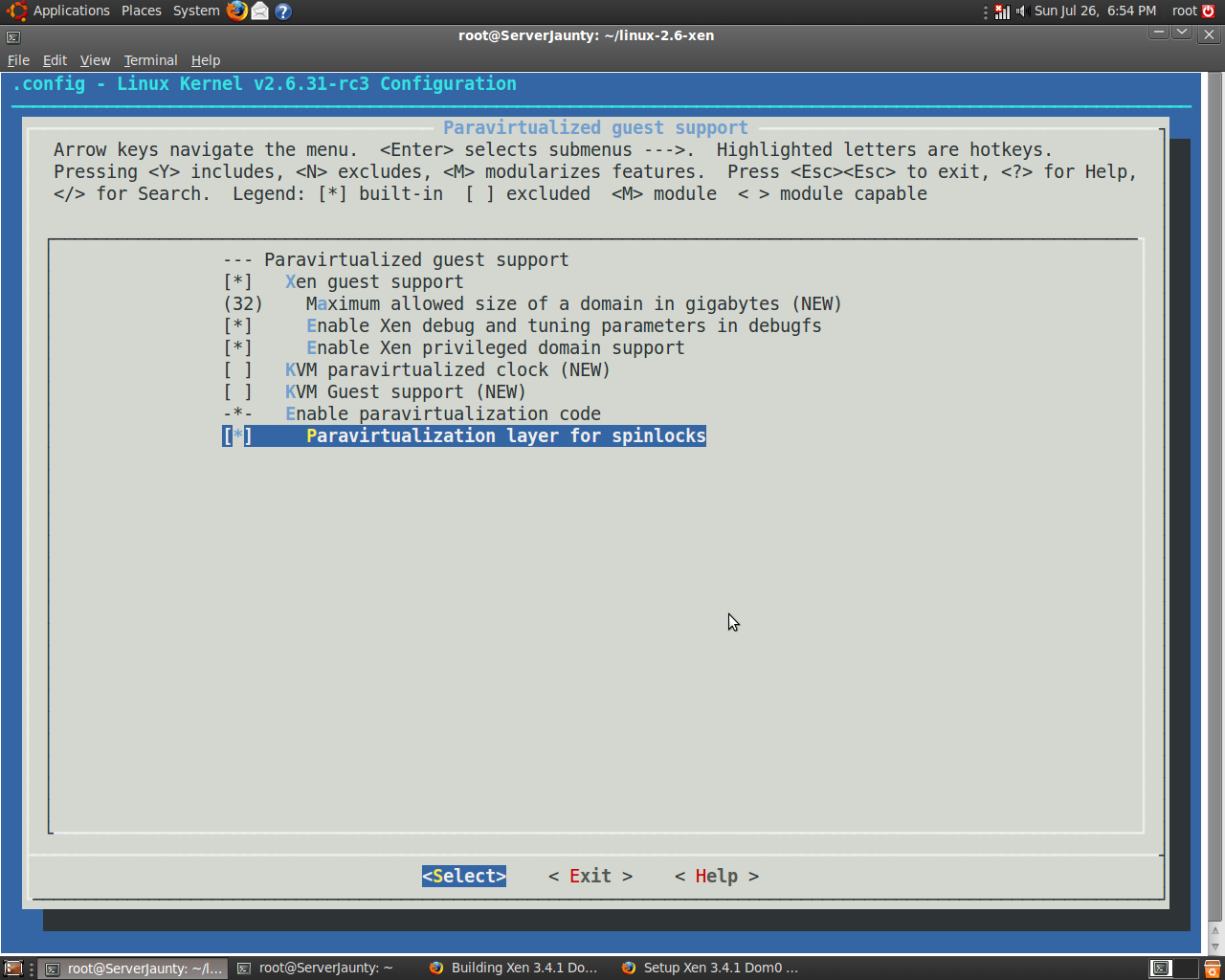
Task: Switch to root@ServerJaunty: ~/l... taskbar window
Action: [x=134, y=969]
